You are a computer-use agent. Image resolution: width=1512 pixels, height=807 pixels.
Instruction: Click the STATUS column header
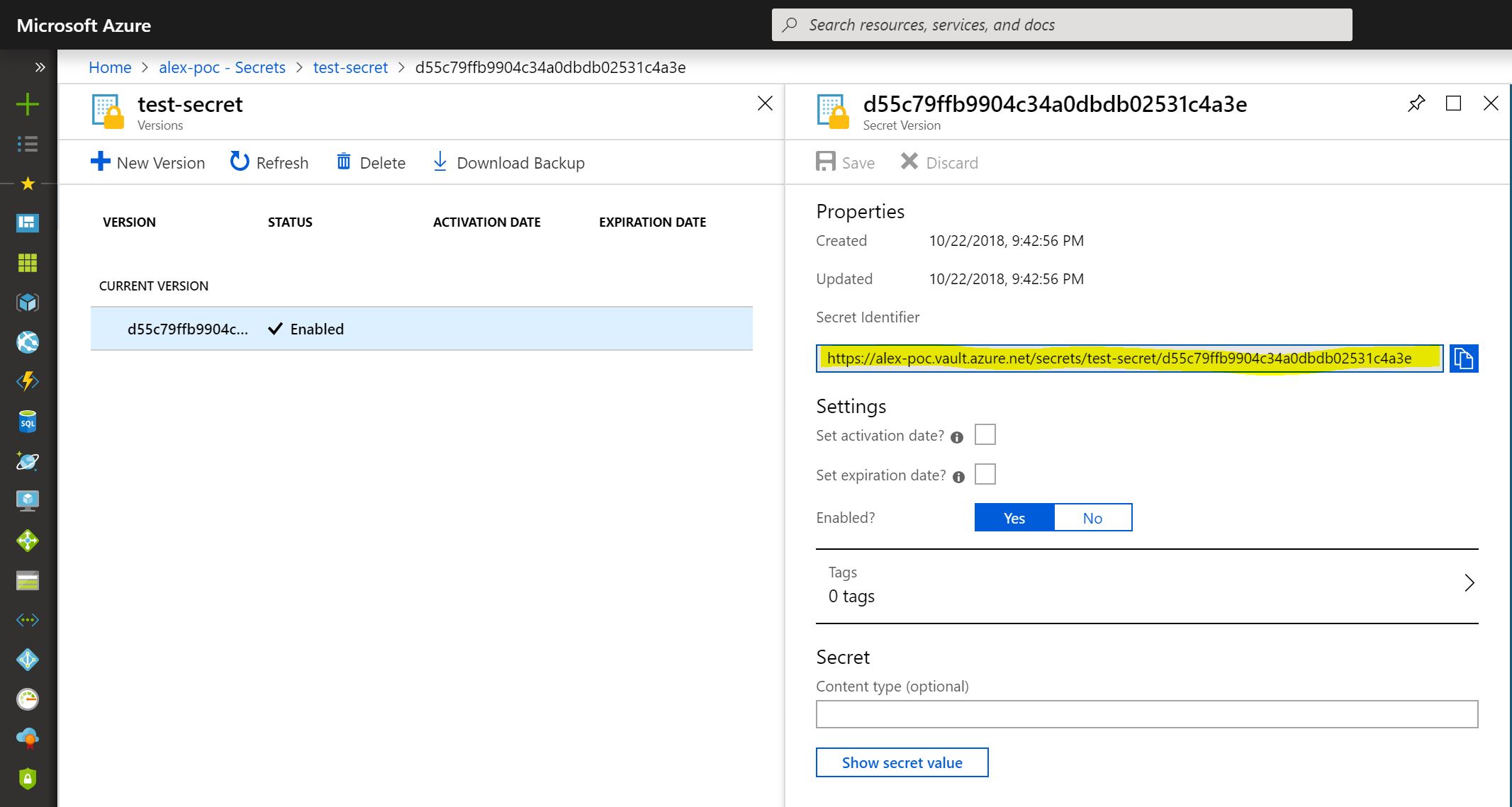click(x=290, y=222)
